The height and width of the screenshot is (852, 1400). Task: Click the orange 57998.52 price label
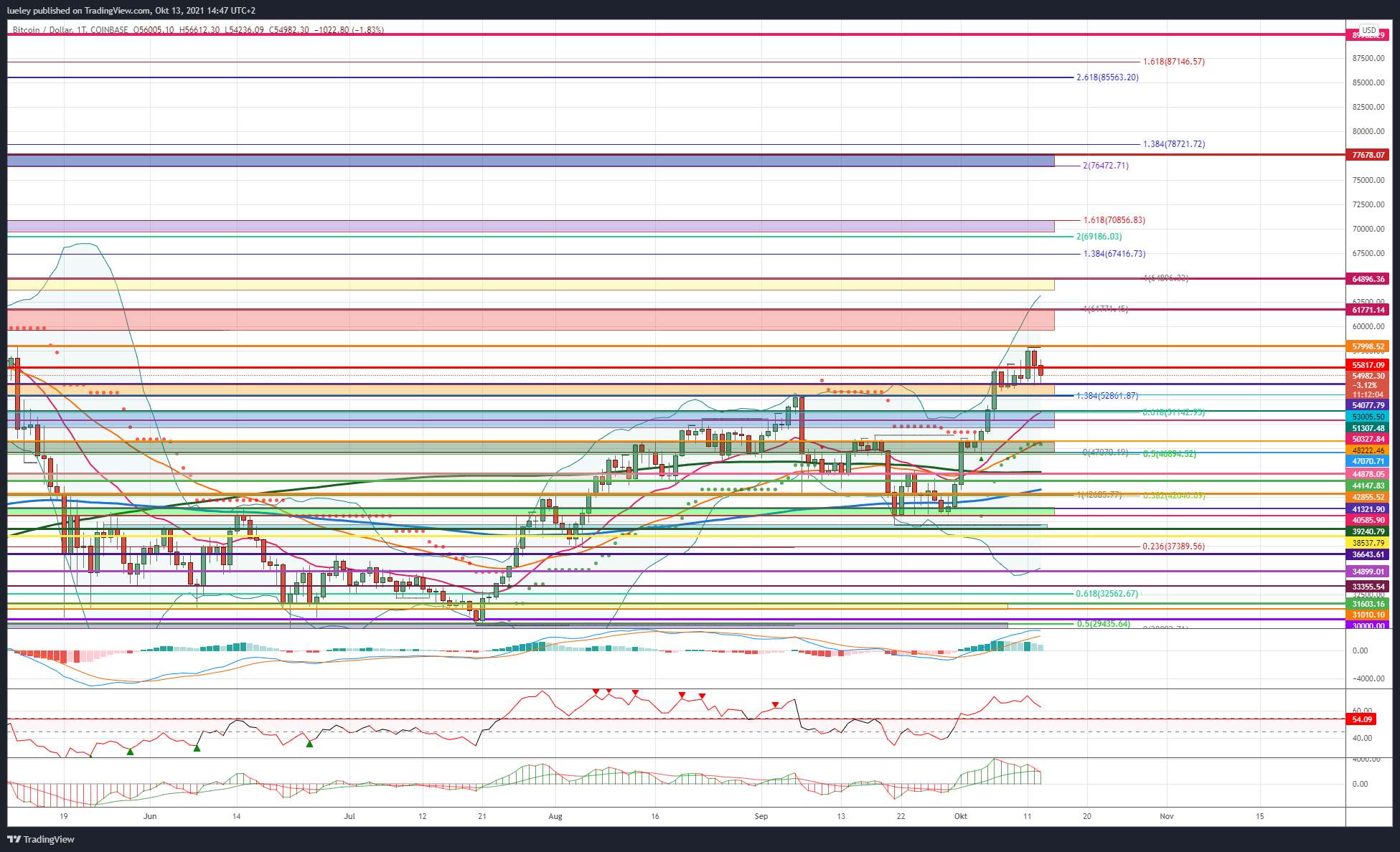[1368, 346]
